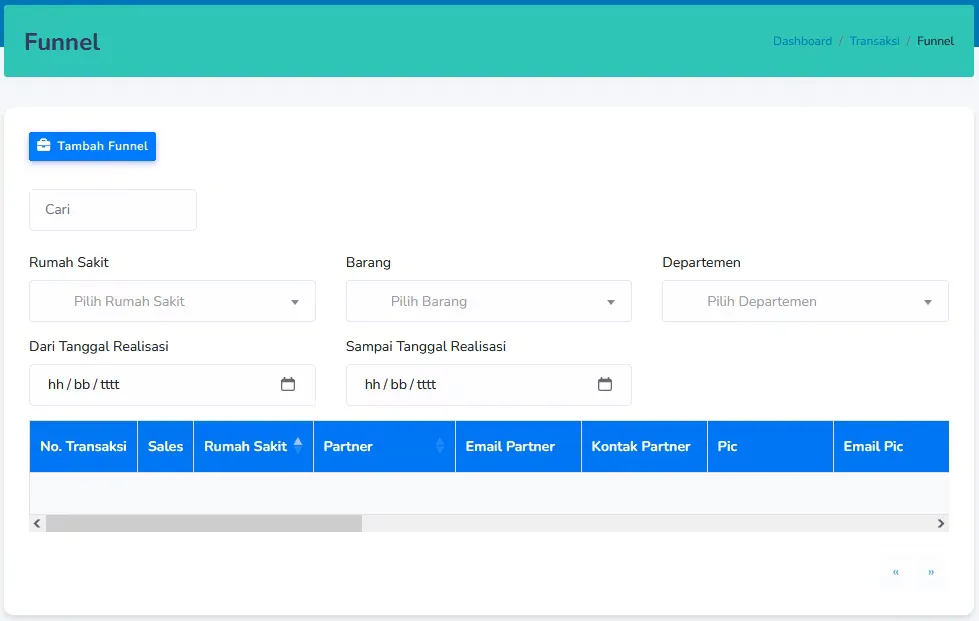Click the scrollbar right arrow
Image resolution: width=979 pixels, height=621 pixels.
coord(941,523)
